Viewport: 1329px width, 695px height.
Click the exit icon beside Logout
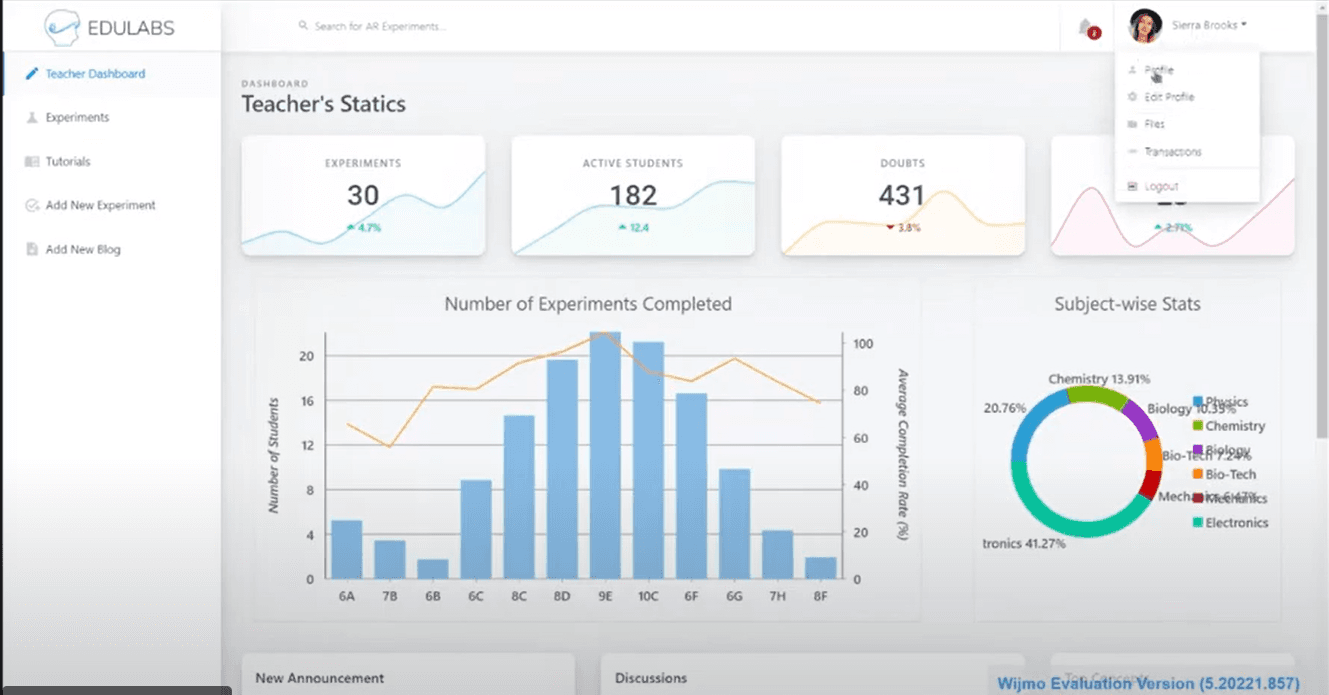[x=1132, y=187]
